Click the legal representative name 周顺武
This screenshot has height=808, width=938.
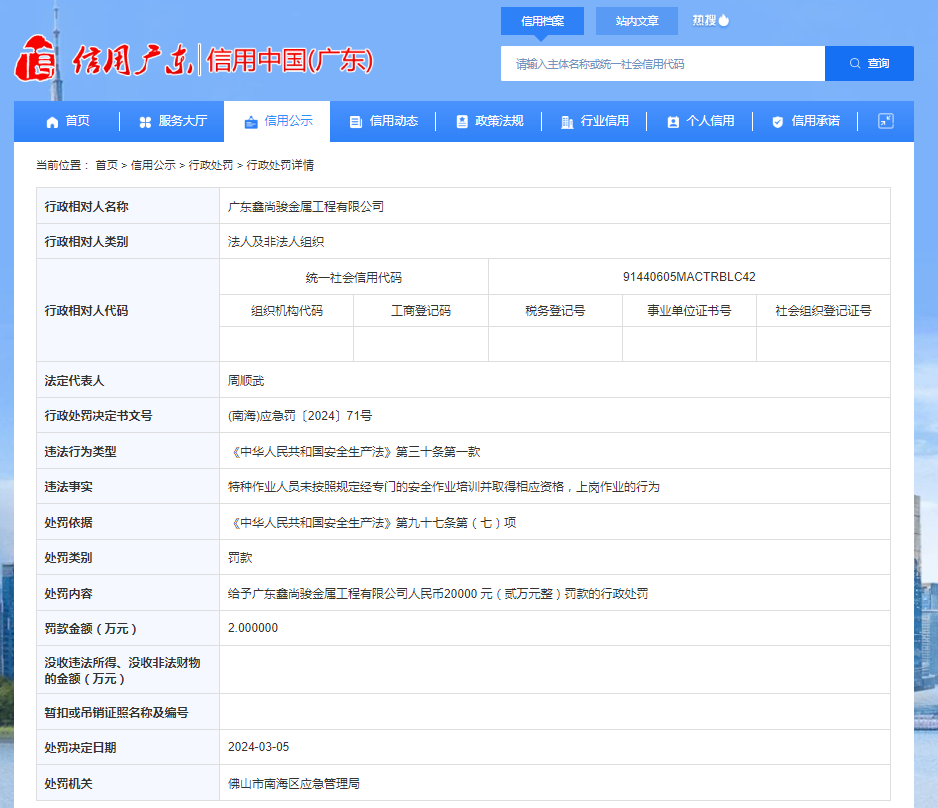pos(246,381)
